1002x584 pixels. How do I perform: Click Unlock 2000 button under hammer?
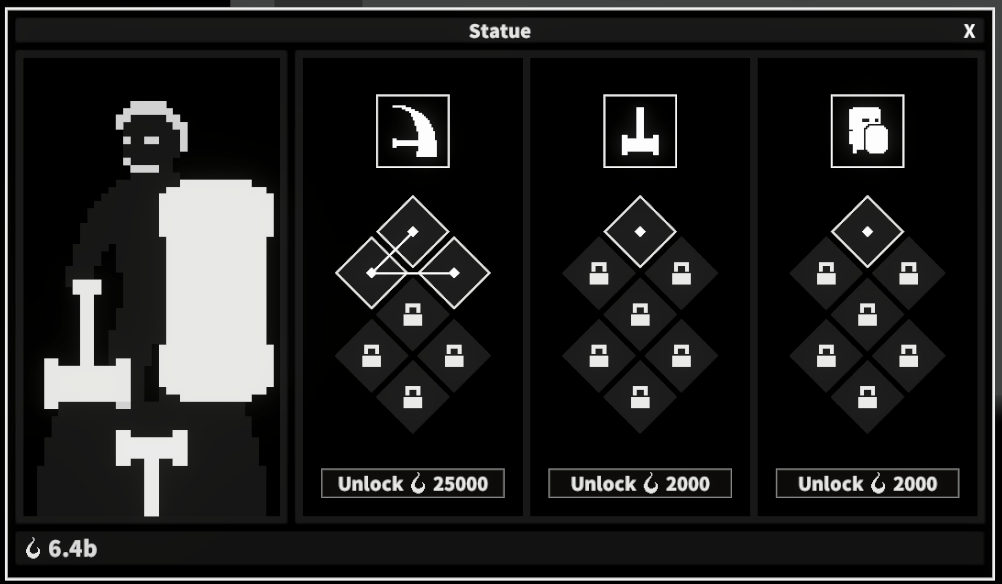640,483
